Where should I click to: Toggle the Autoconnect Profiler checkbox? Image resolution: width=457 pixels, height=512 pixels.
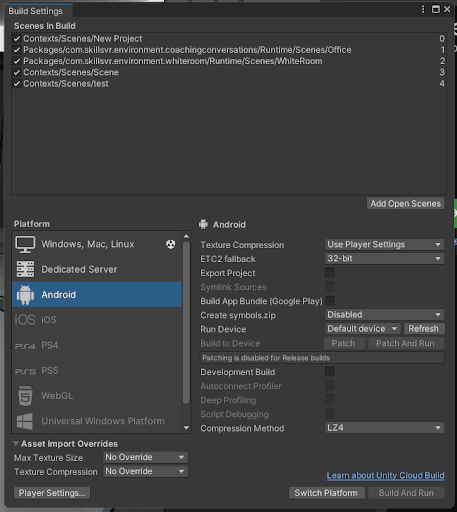tap(330, 386)
